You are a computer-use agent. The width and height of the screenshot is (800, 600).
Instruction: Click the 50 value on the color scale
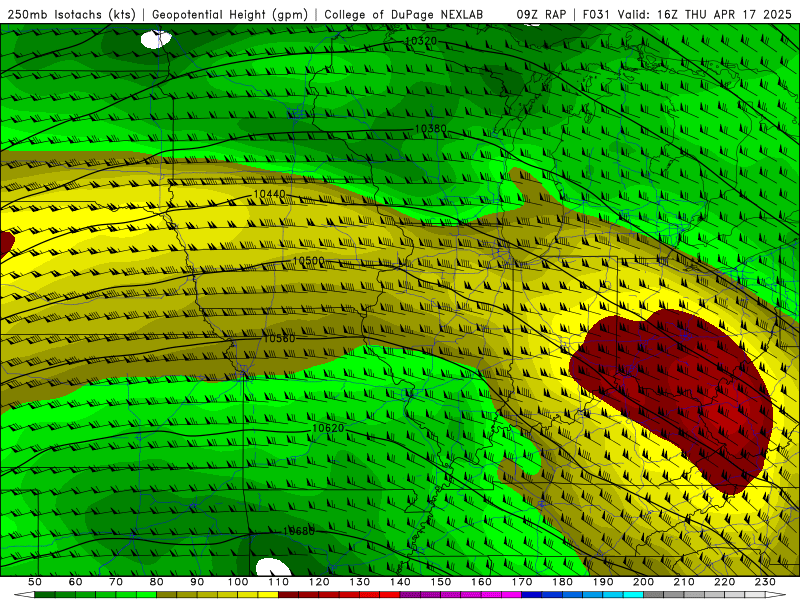click(35, 582)
